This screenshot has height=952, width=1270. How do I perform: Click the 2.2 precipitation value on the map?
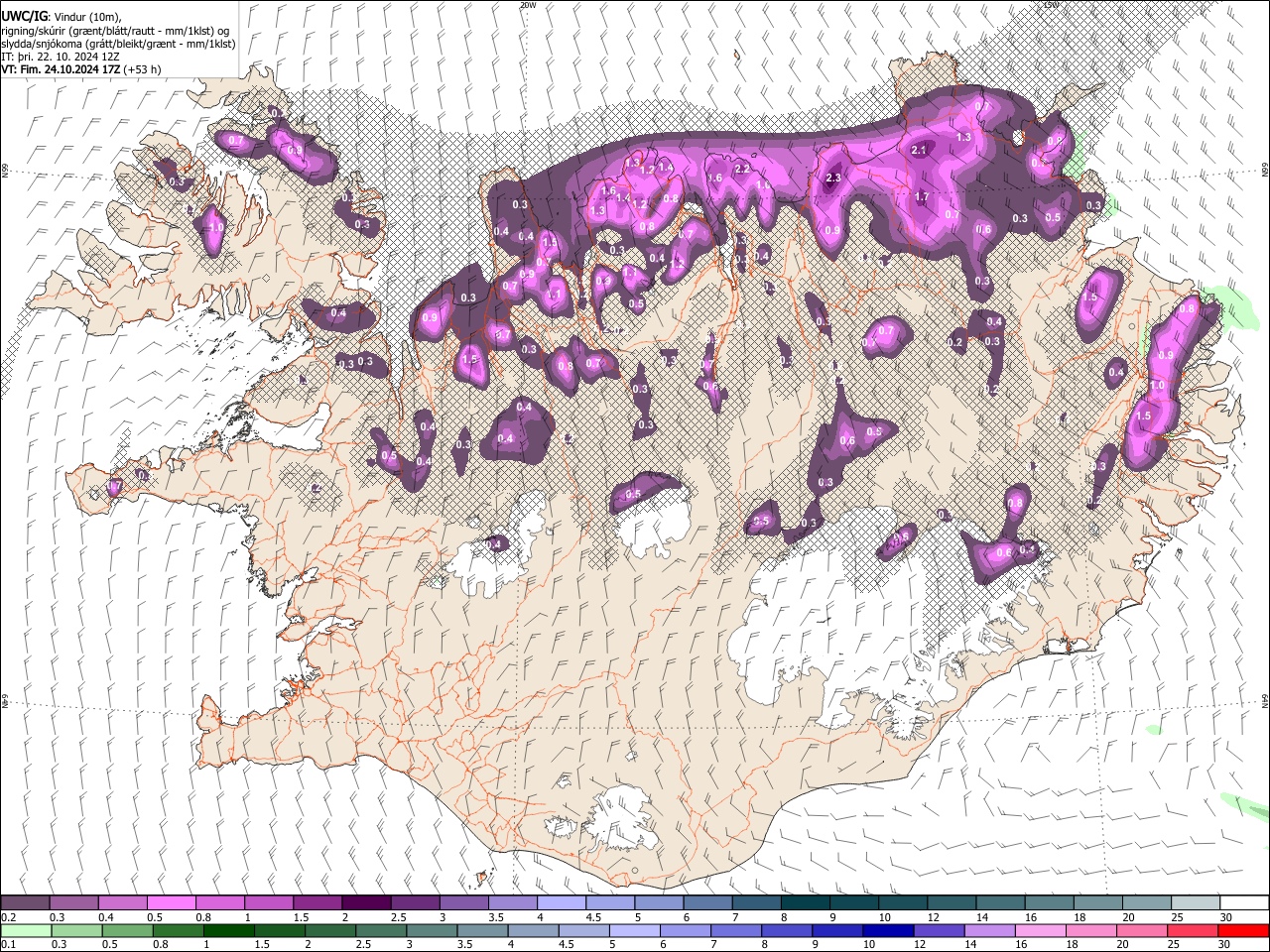741,169
